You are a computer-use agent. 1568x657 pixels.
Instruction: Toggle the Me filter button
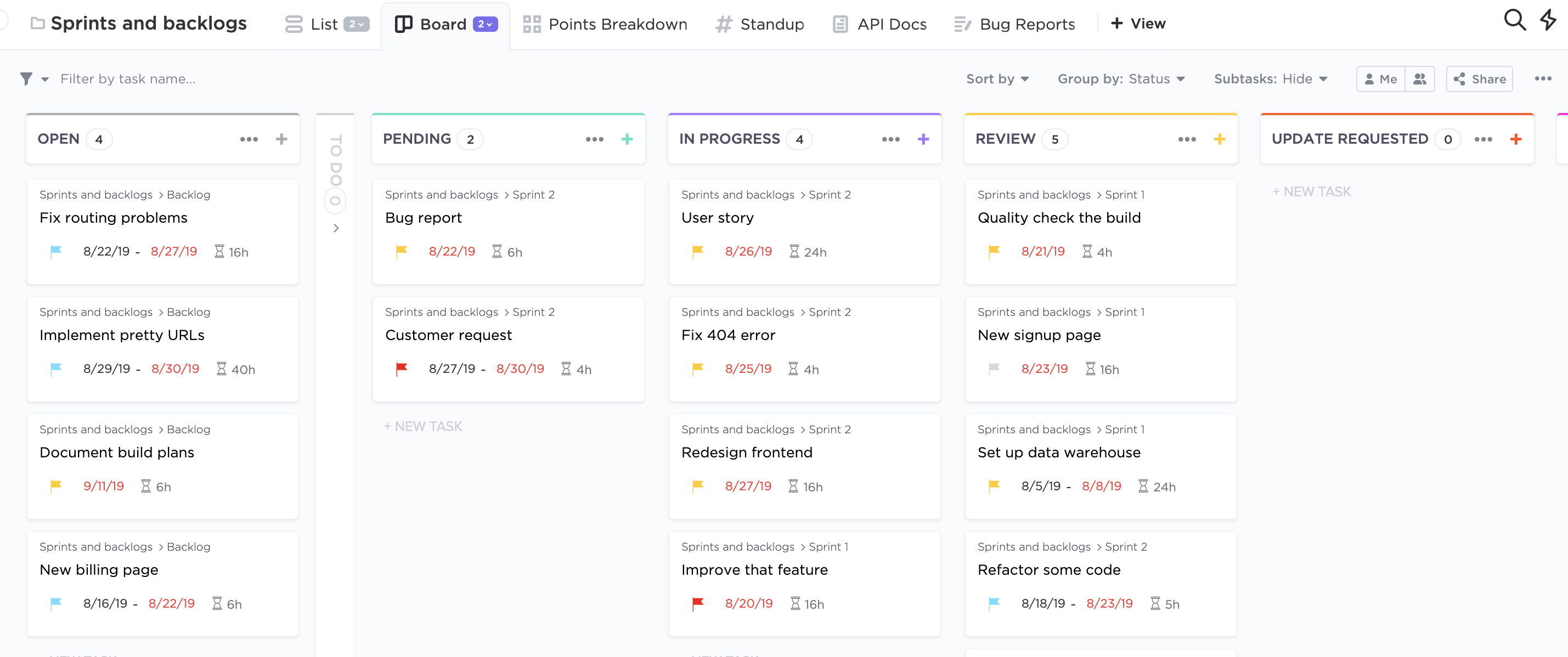1380,79
